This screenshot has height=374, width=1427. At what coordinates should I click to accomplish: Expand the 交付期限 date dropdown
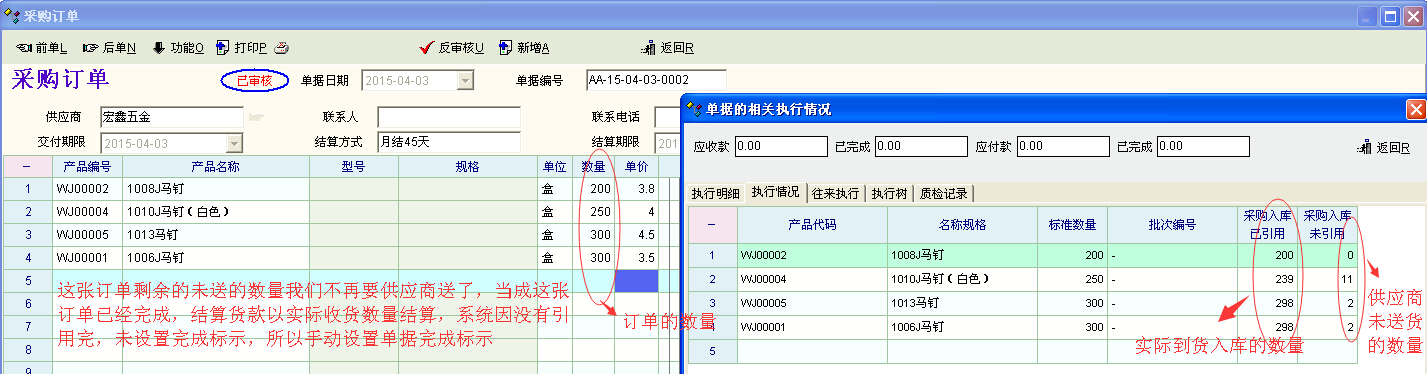(x=234, y=143)
